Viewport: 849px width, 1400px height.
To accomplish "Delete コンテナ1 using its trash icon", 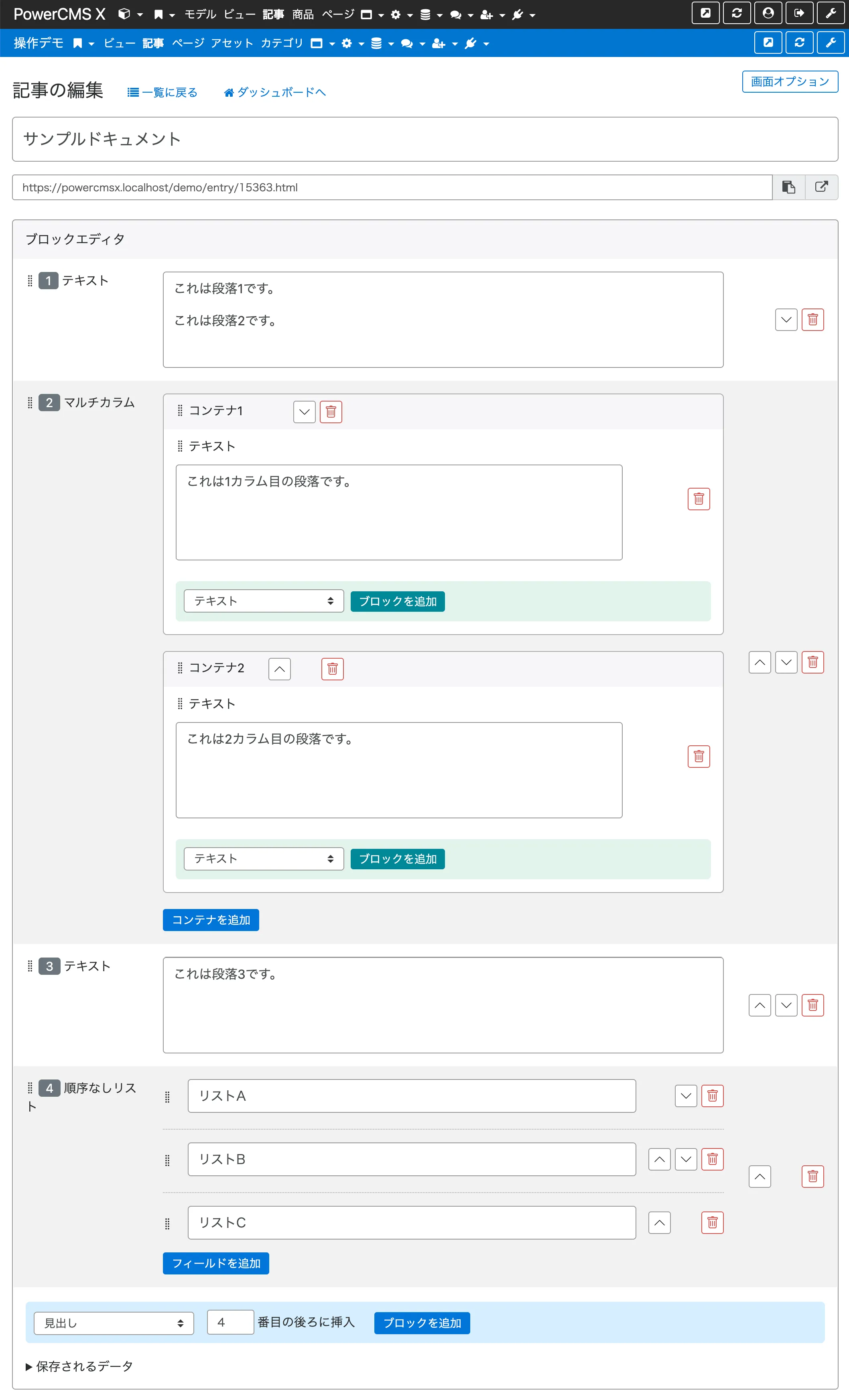I will point(331,411).
